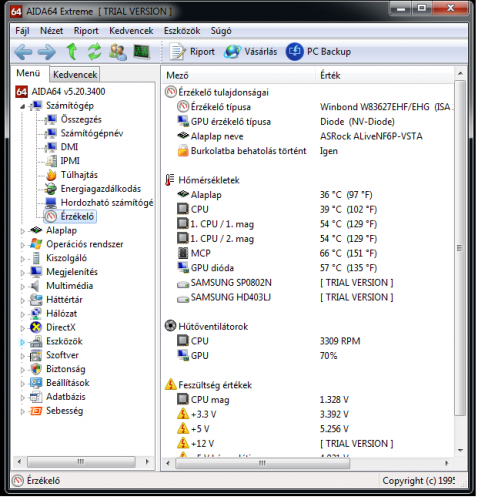The height and width of the screenshot is (500, 478).
Task: Expand the Alaplap tree node
Action: pyautogui.click(x=22, y=231)
